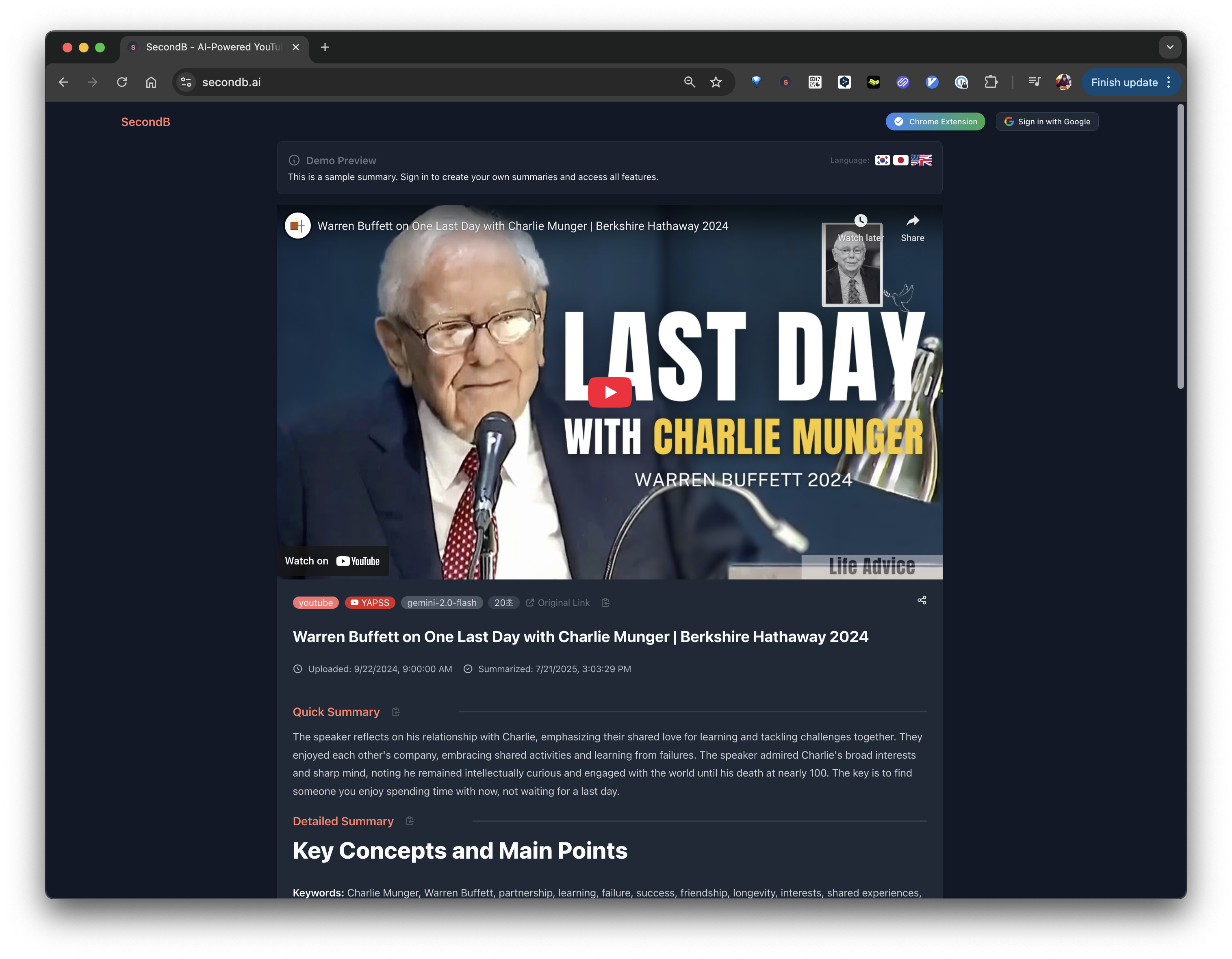Open the QR code extension icon
The image size is (1232, 959).
[815, 82]
